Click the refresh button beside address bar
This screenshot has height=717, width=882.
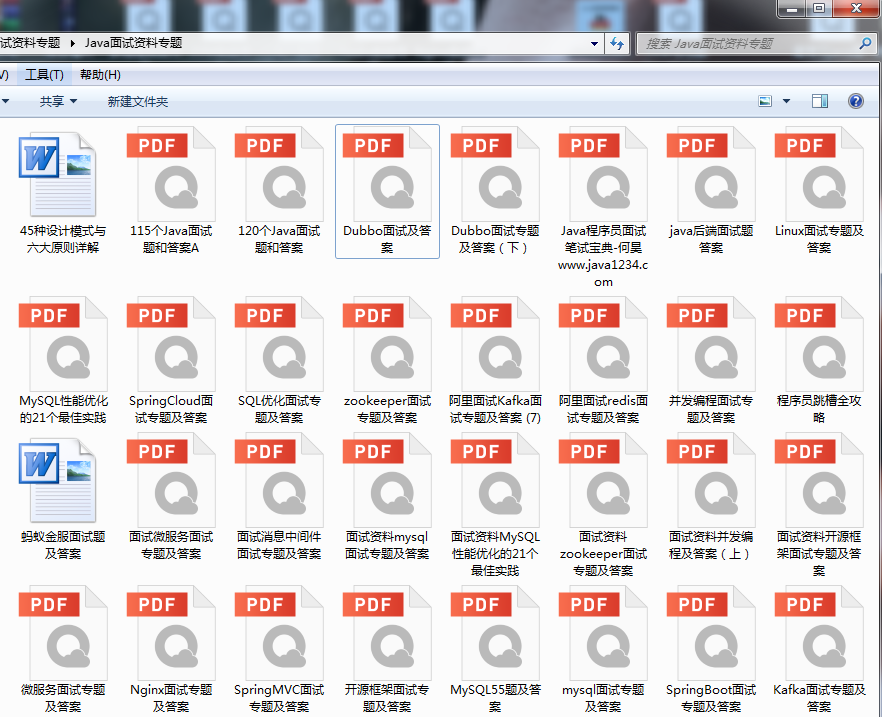point(618,43)
